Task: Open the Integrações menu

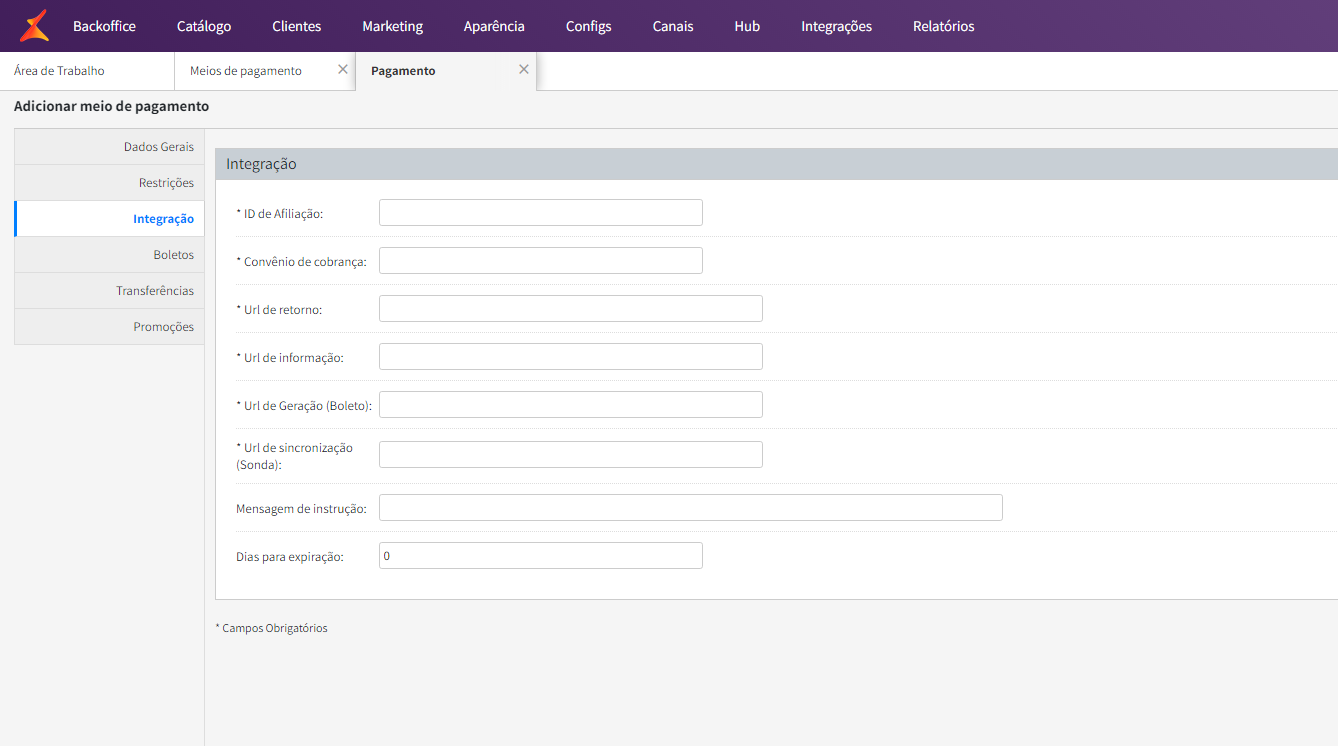Action: [x=836, y=26]
